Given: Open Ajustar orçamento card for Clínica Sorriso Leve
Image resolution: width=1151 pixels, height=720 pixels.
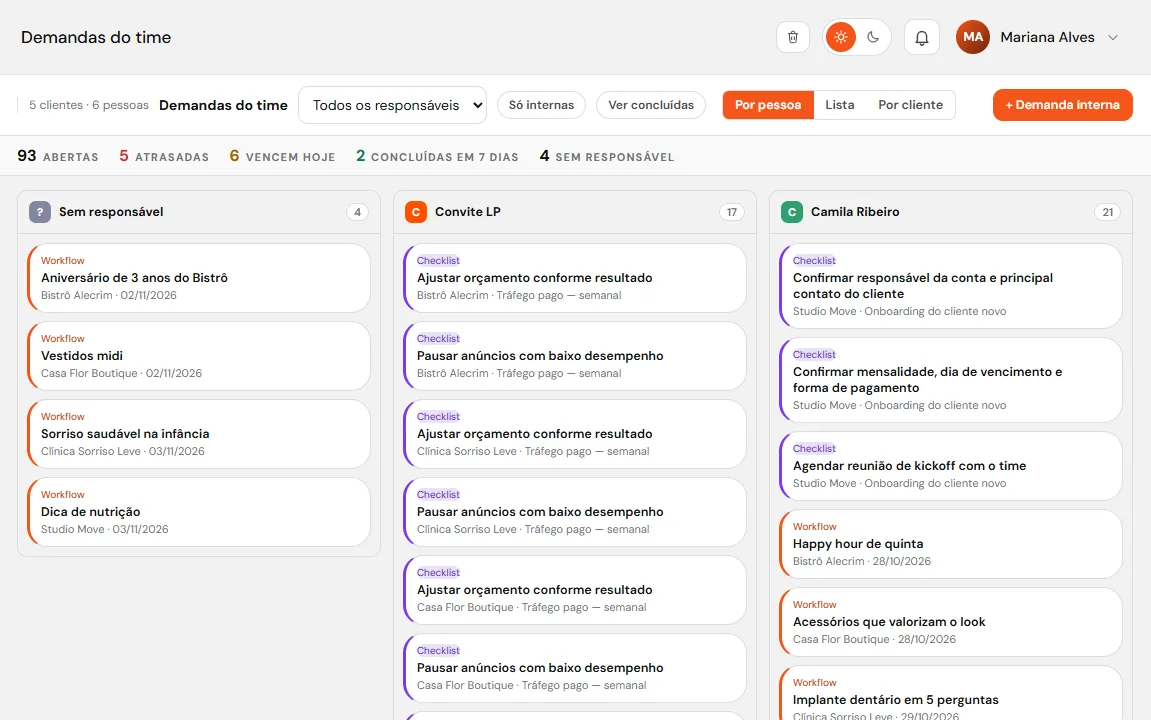Looking at the screenshot, I should (574, 434).
